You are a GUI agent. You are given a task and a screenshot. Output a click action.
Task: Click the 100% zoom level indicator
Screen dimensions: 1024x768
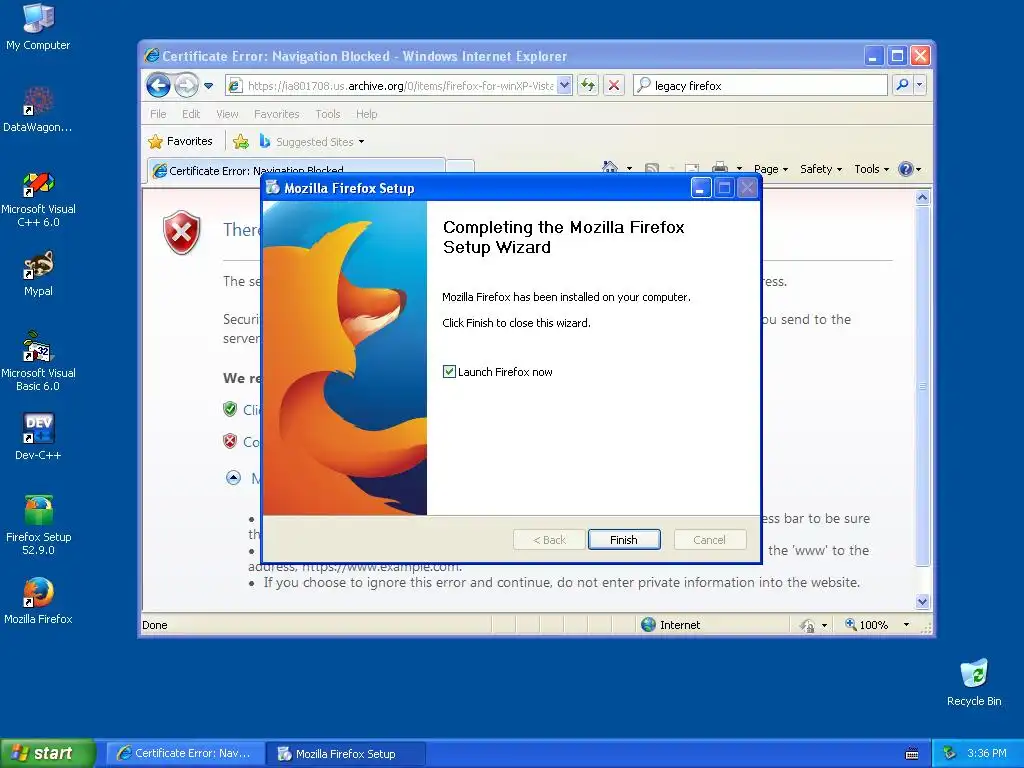point(873,625)
